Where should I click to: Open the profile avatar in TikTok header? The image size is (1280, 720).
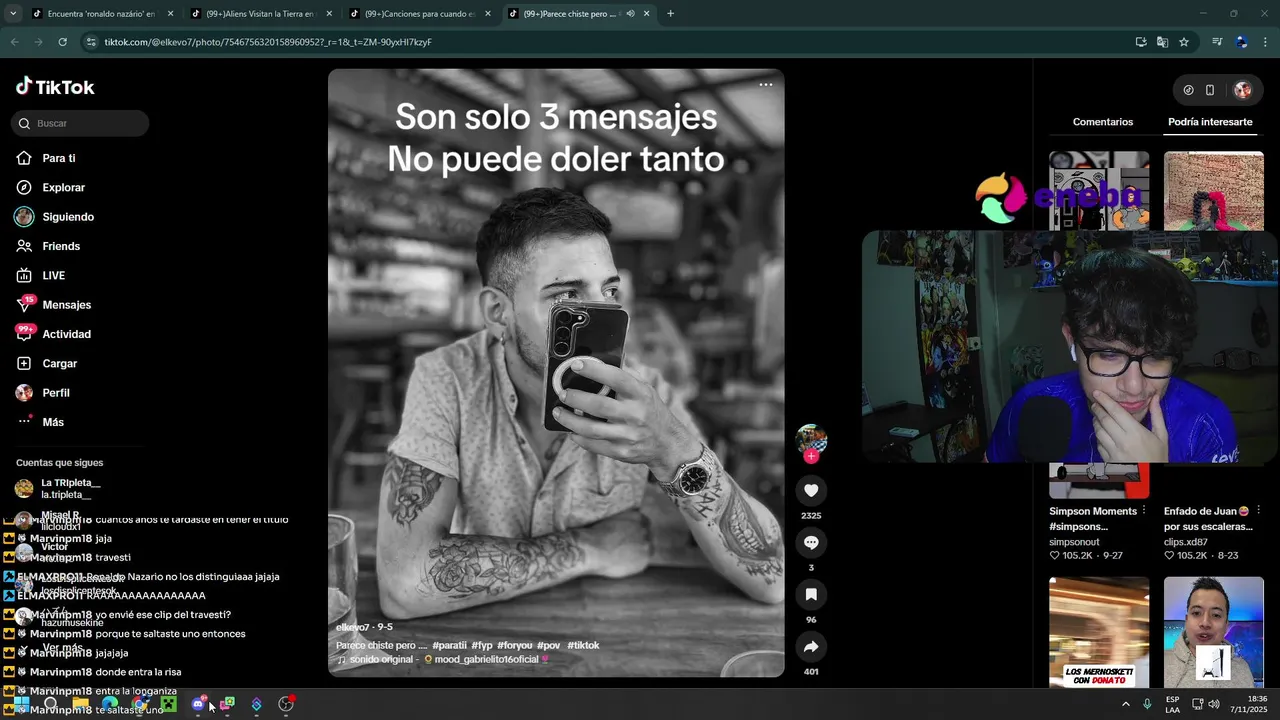coord(1242,90)
